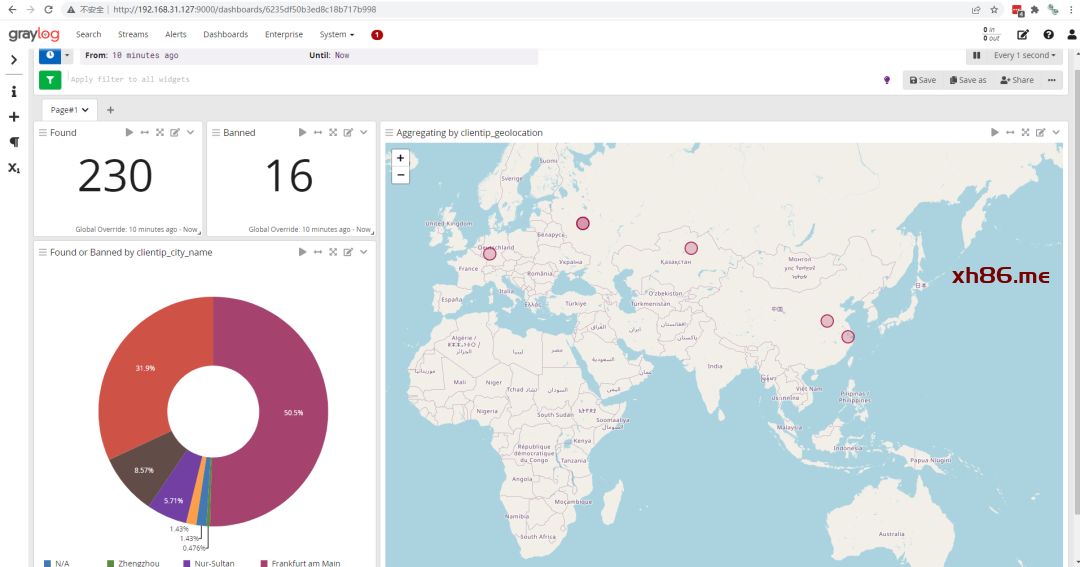
Task: Click the Save button
Action: coord(922,80)
